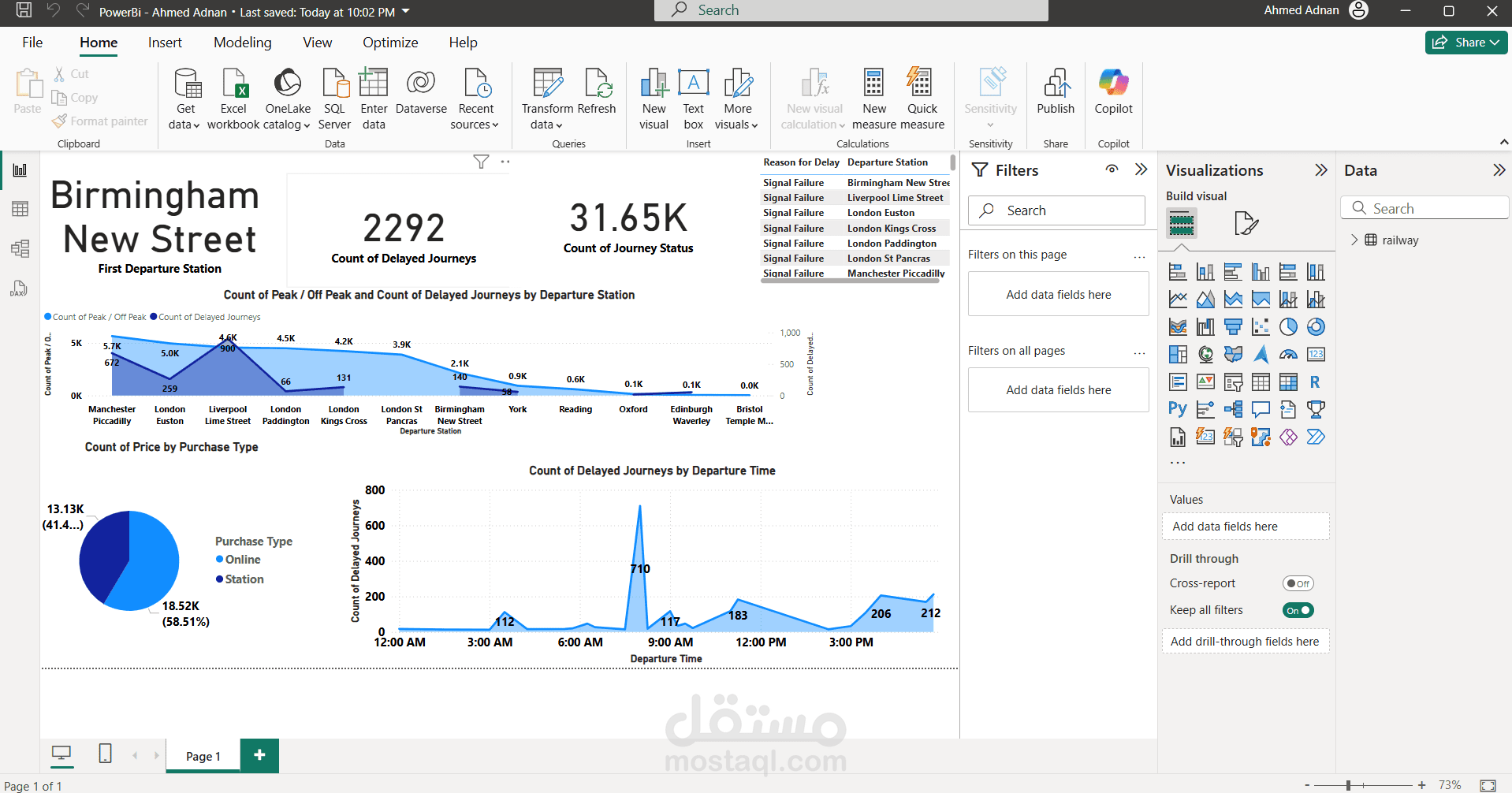Click the Online legend color dot
This screenshot has width=1512, height=793.
(220, 559)
